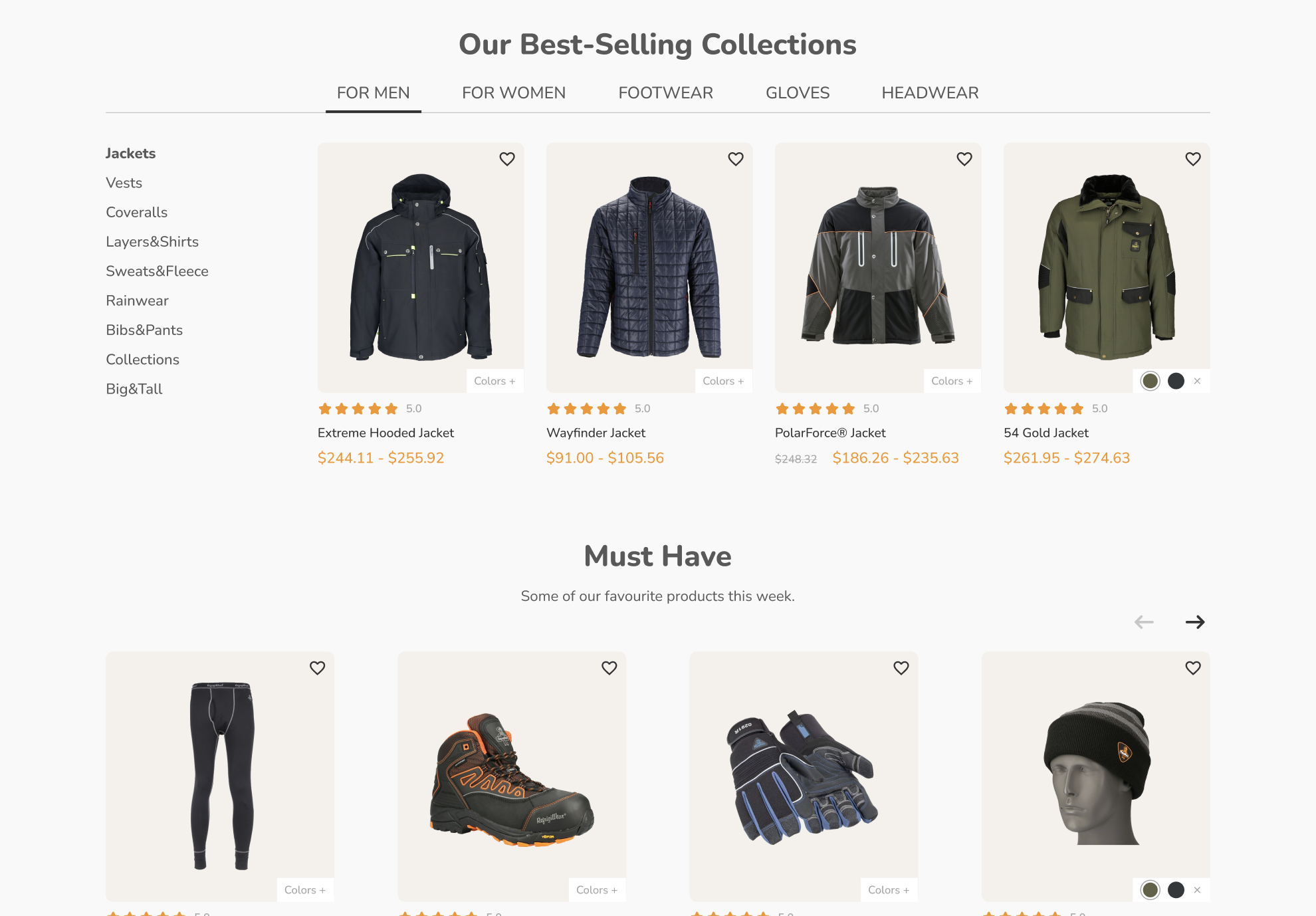
Task: Go to previous Must Have products arrow
Action: tap(1144, 622)
